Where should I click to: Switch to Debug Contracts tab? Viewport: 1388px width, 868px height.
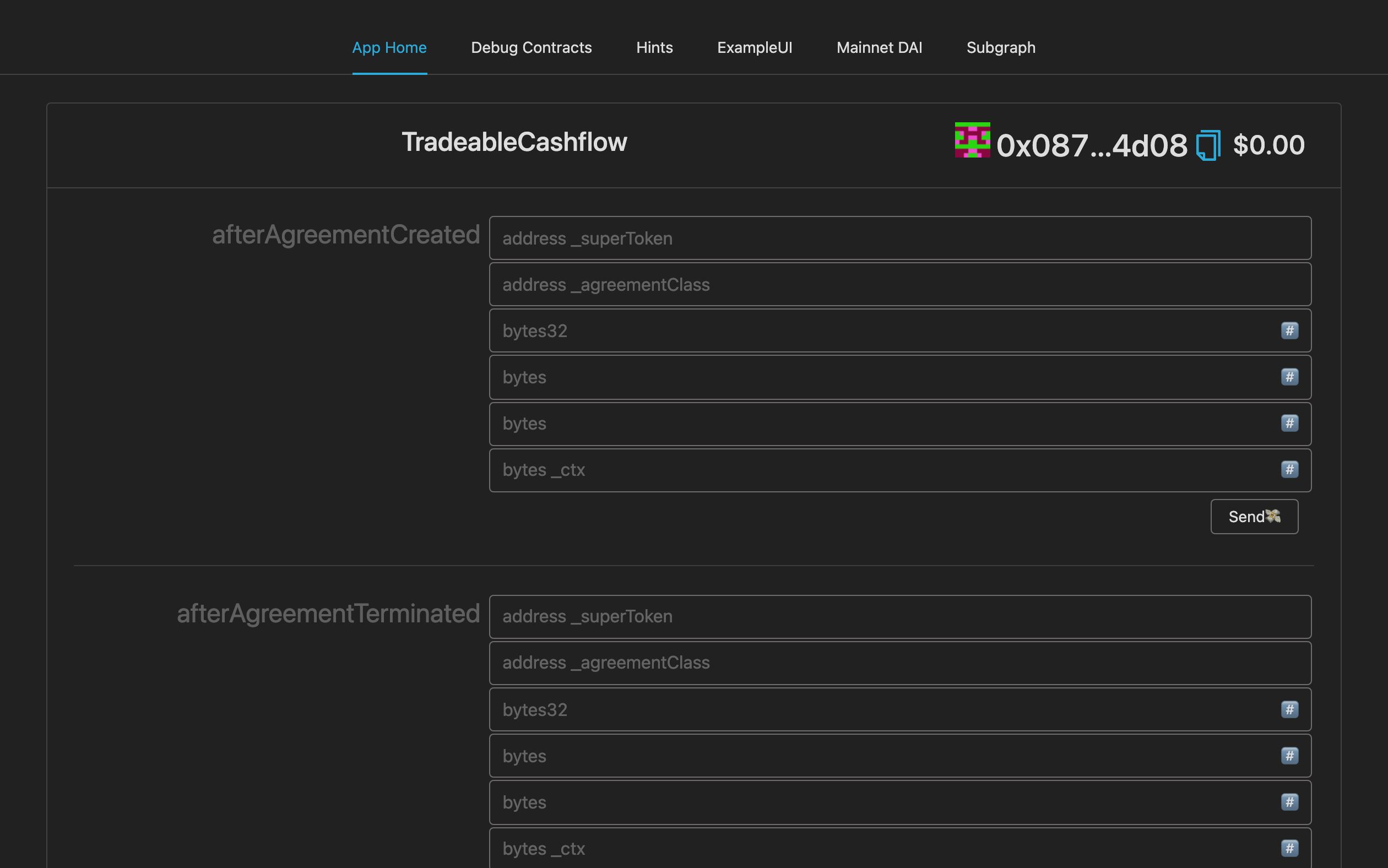click(x=531, y=48)
